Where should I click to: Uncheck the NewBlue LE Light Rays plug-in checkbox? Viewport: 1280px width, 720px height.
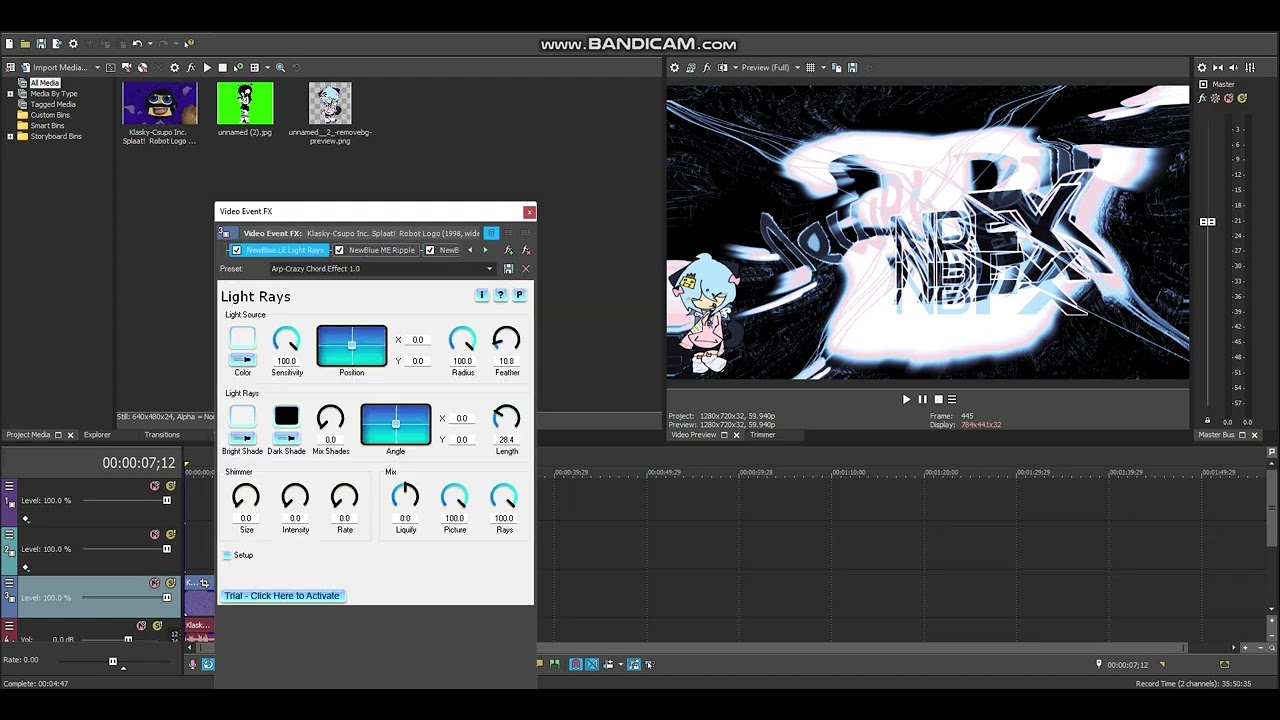click(x=237, y=250)
